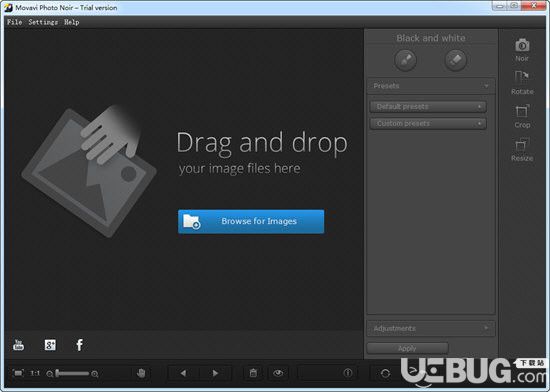Open the Resize tool

tap(522, 150)
